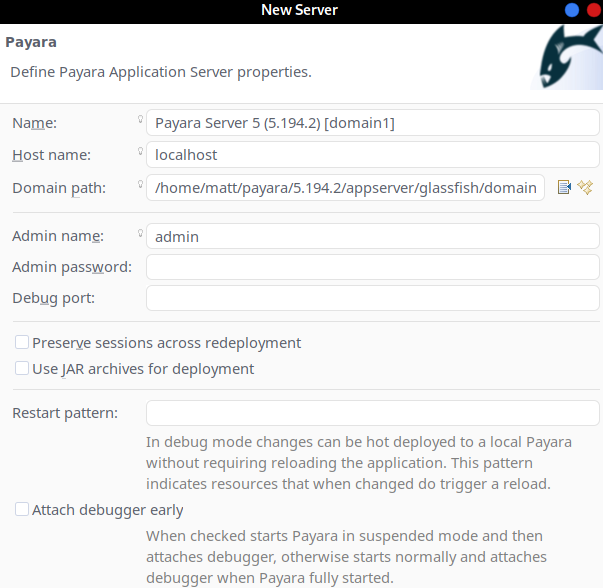The height and width of the screenshot is (588, 603).
Task: Click the Admin name field
Action: click(372, 237)
